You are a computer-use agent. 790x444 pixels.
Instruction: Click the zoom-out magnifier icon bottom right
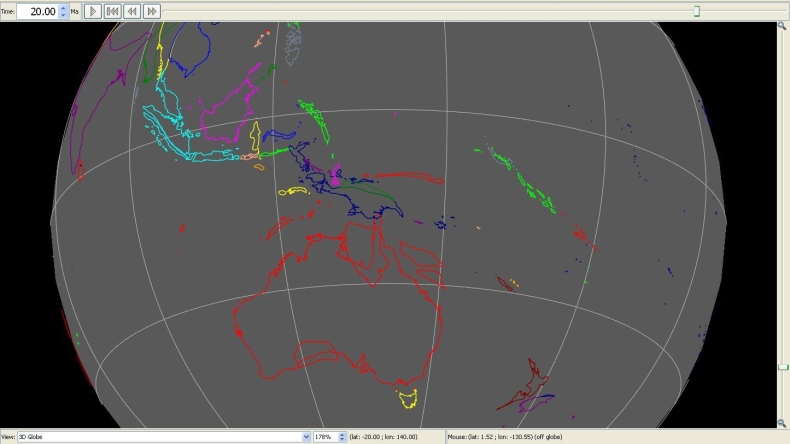[x=782, y=423]
